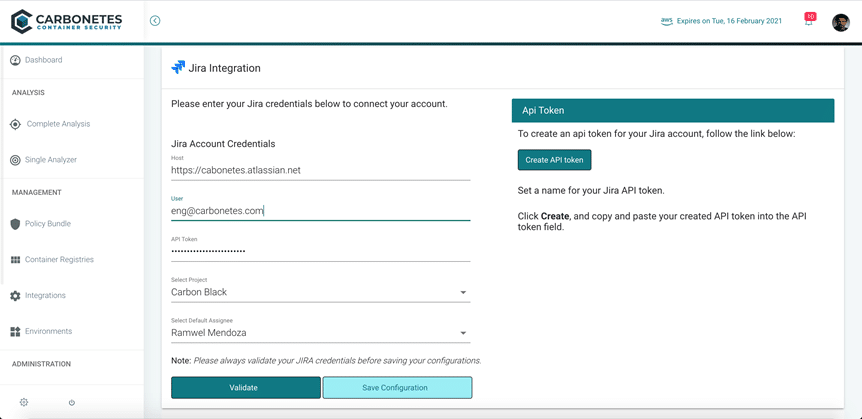Click the Validate button
862x419 pixels.
click(246, 388)
